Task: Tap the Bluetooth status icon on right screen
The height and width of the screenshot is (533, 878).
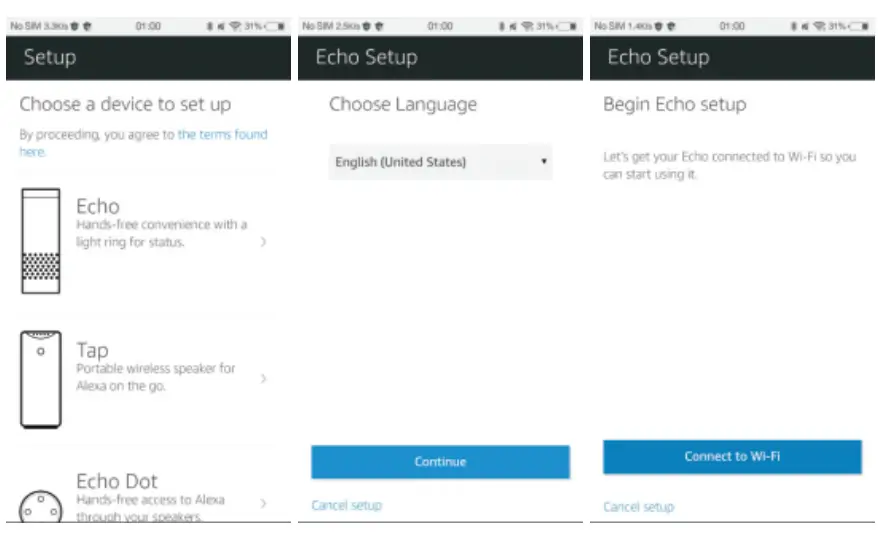Action: [x=792, y=26]
